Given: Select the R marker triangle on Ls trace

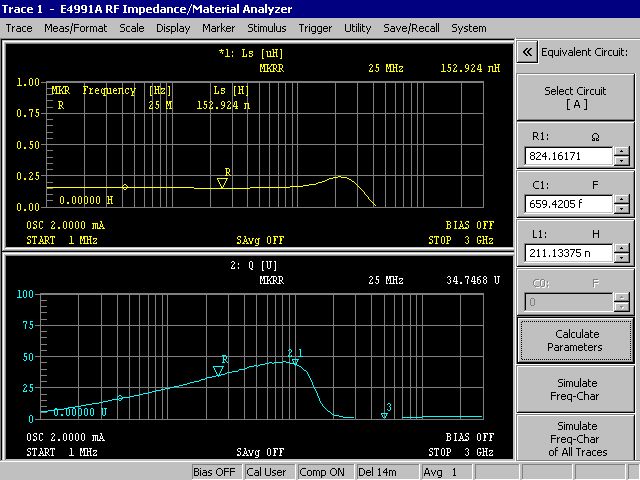Looking at the screenshot, I should [223, 182].
